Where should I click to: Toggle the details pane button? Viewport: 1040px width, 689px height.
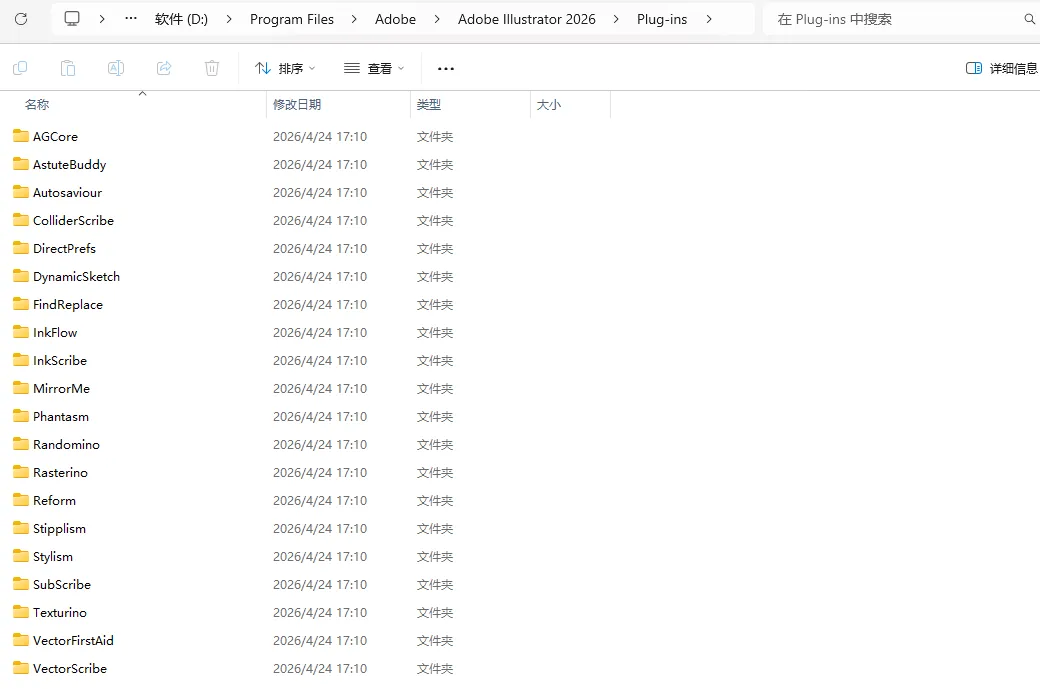tap(1001, 68)
